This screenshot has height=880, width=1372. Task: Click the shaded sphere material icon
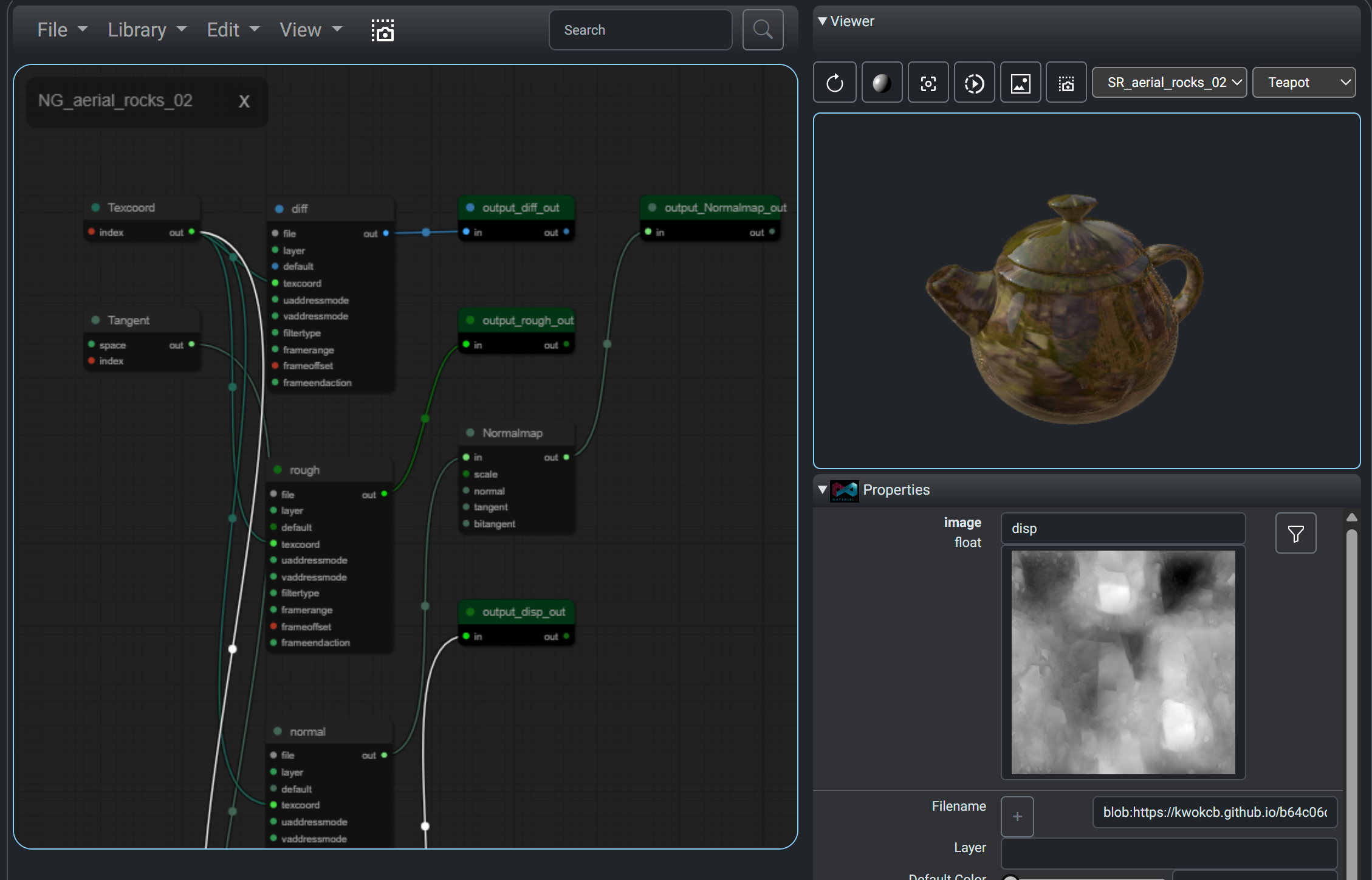tap(881, 83)
